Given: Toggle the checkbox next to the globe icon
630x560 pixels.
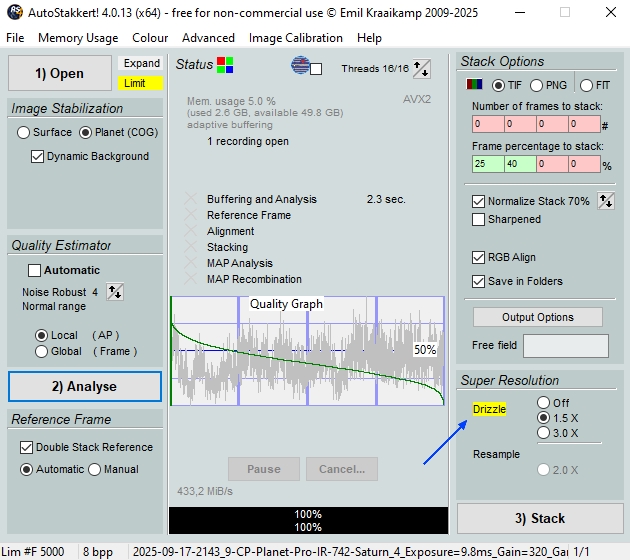Looking at the screenshot, I should (x=316, y=69).
